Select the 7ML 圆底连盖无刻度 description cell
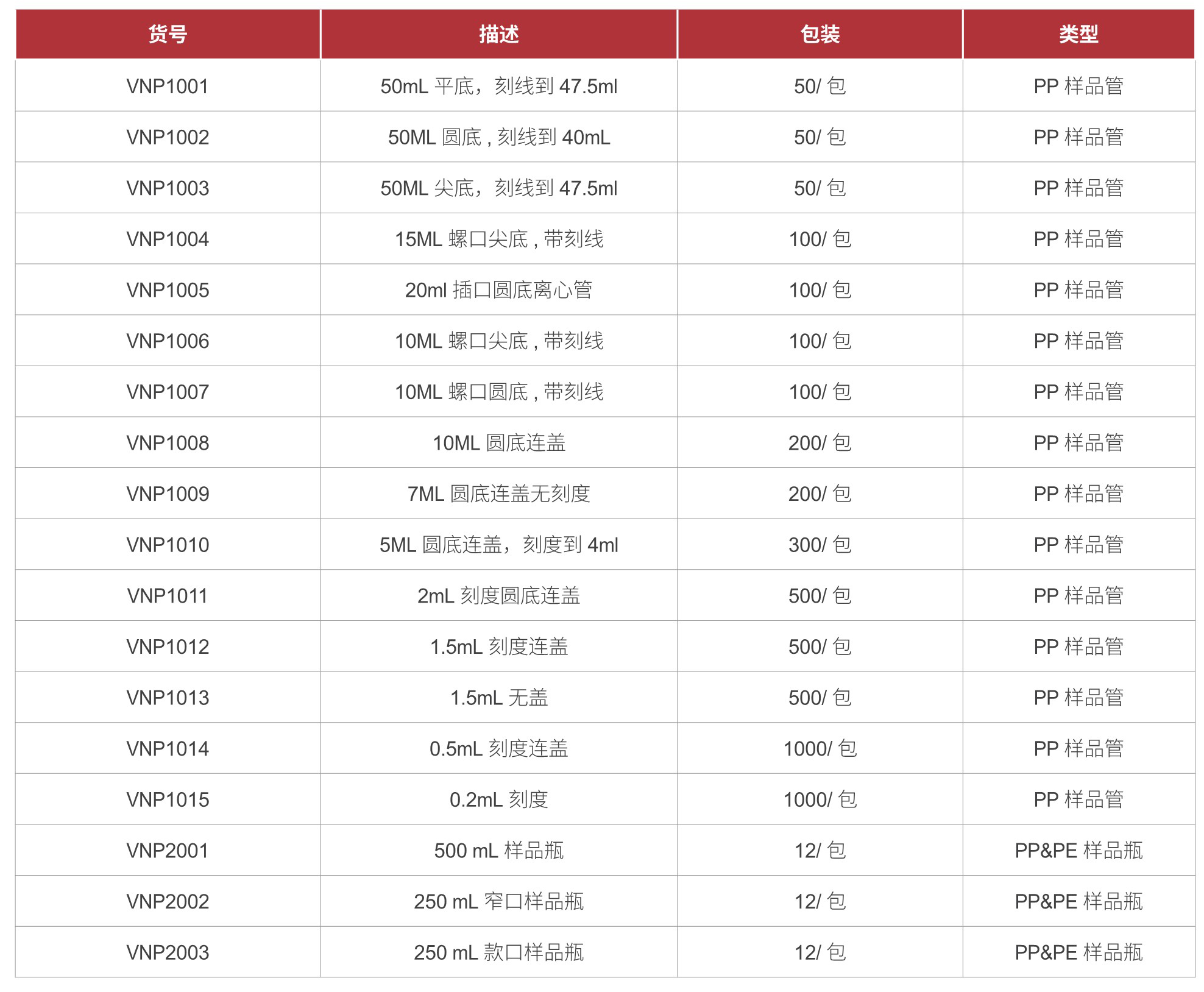This screenshot has height=992, width=1204. (498, 494)
